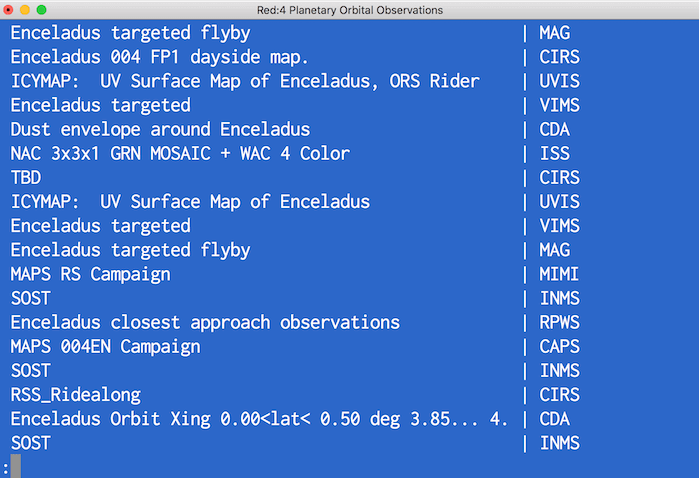Click the 'MIMI' instrument label
The width and height of the screenshot is (699, 478).
559,274
